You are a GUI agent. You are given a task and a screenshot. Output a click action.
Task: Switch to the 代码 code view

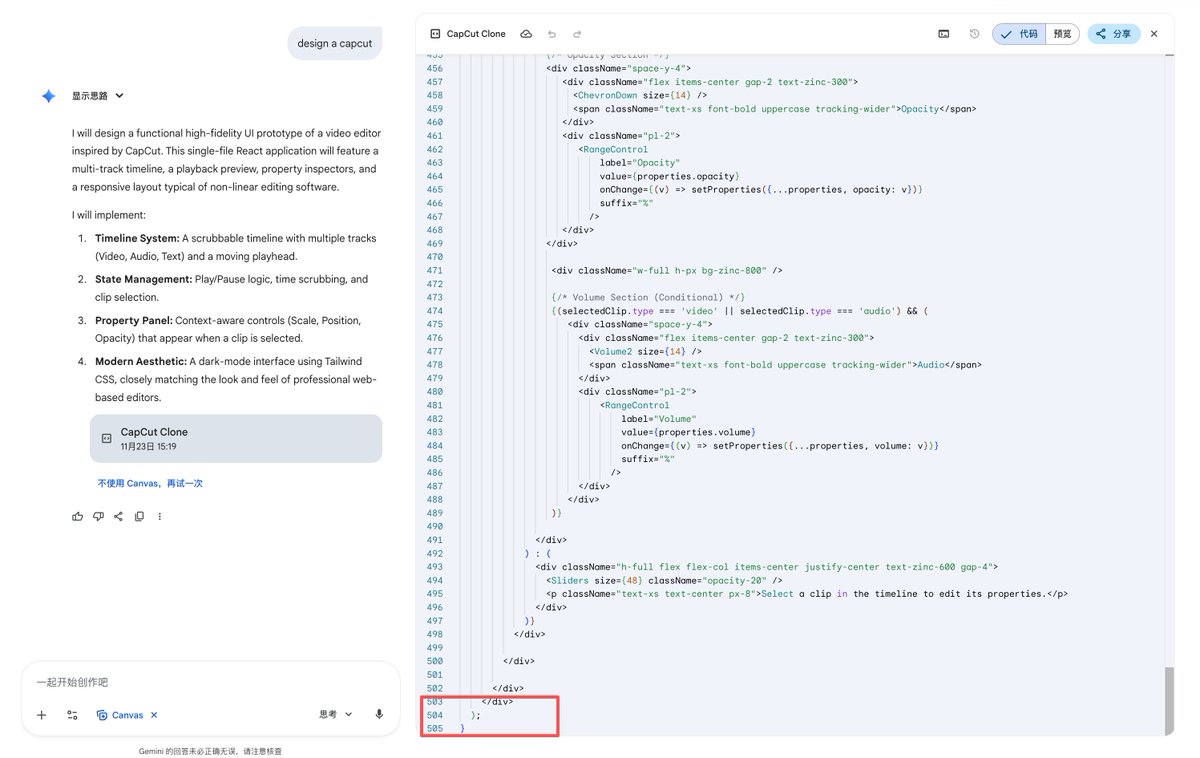pyautogui.click(x=1018, y=34)
